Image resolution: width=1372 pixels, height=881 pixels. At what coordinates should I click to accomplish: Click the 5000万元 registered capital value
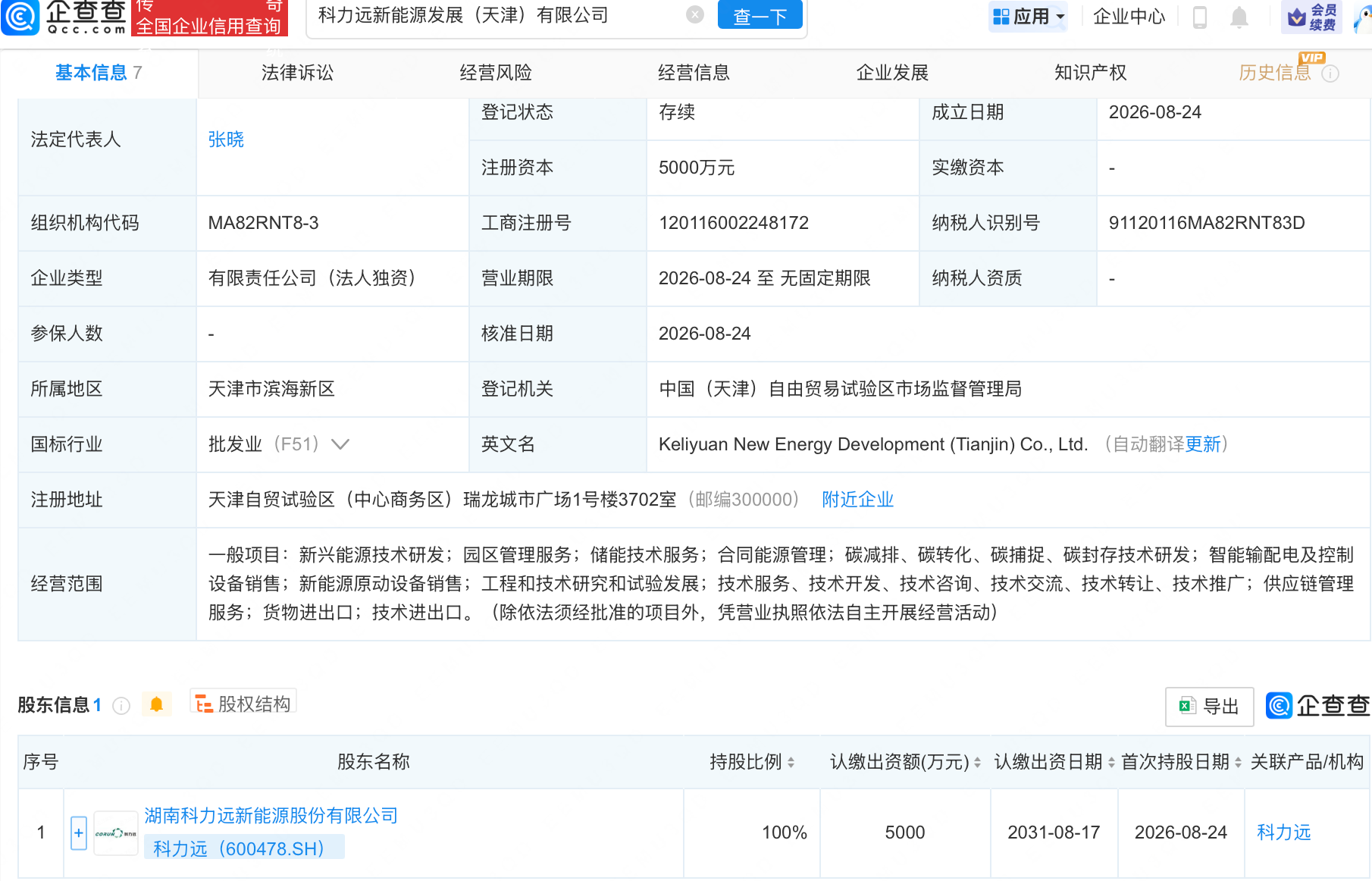point(697,168)
